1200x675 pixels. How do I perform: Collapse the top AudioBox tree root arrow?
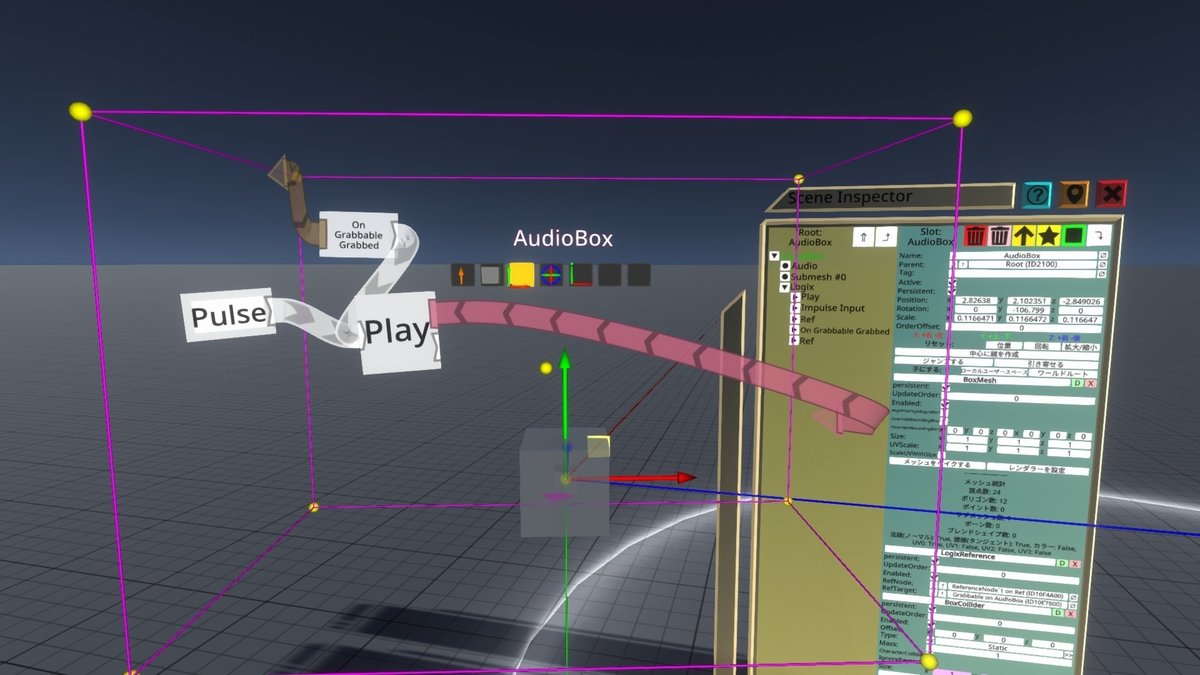[774, 256]
